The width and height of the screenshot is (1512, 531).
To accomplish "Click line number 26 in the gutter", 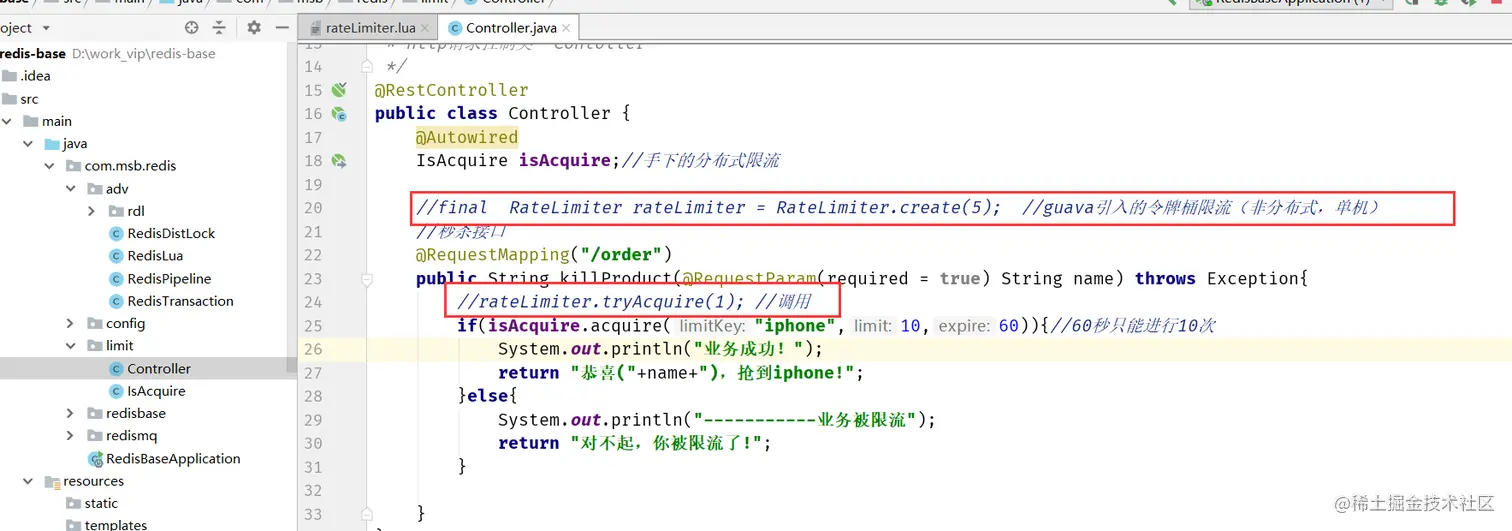I will pyautogui.click(x=313, y=349).
